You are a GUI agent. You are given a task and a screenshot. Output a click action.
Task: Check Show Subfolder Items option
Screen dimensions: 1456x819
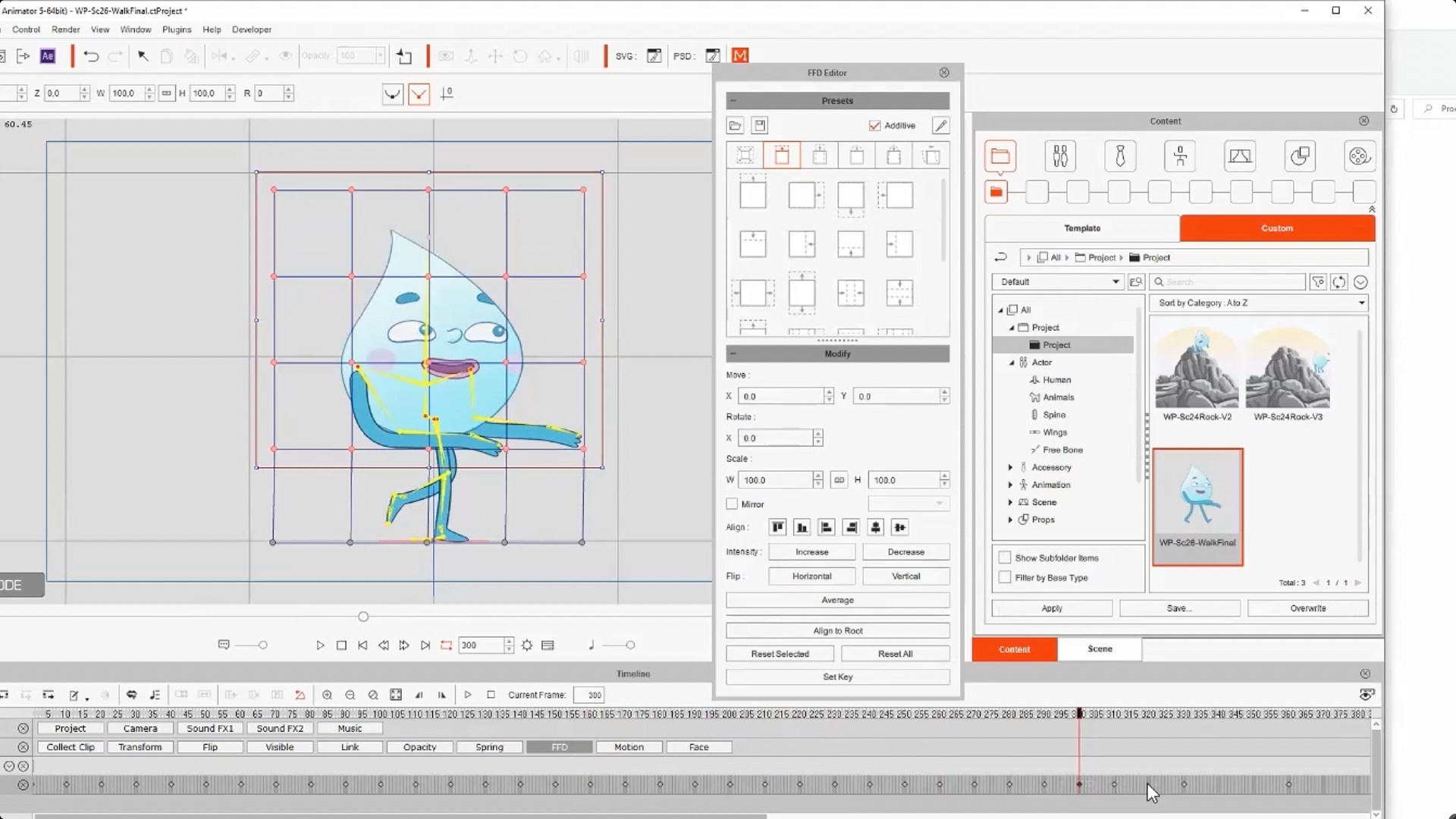(1005, 557)
